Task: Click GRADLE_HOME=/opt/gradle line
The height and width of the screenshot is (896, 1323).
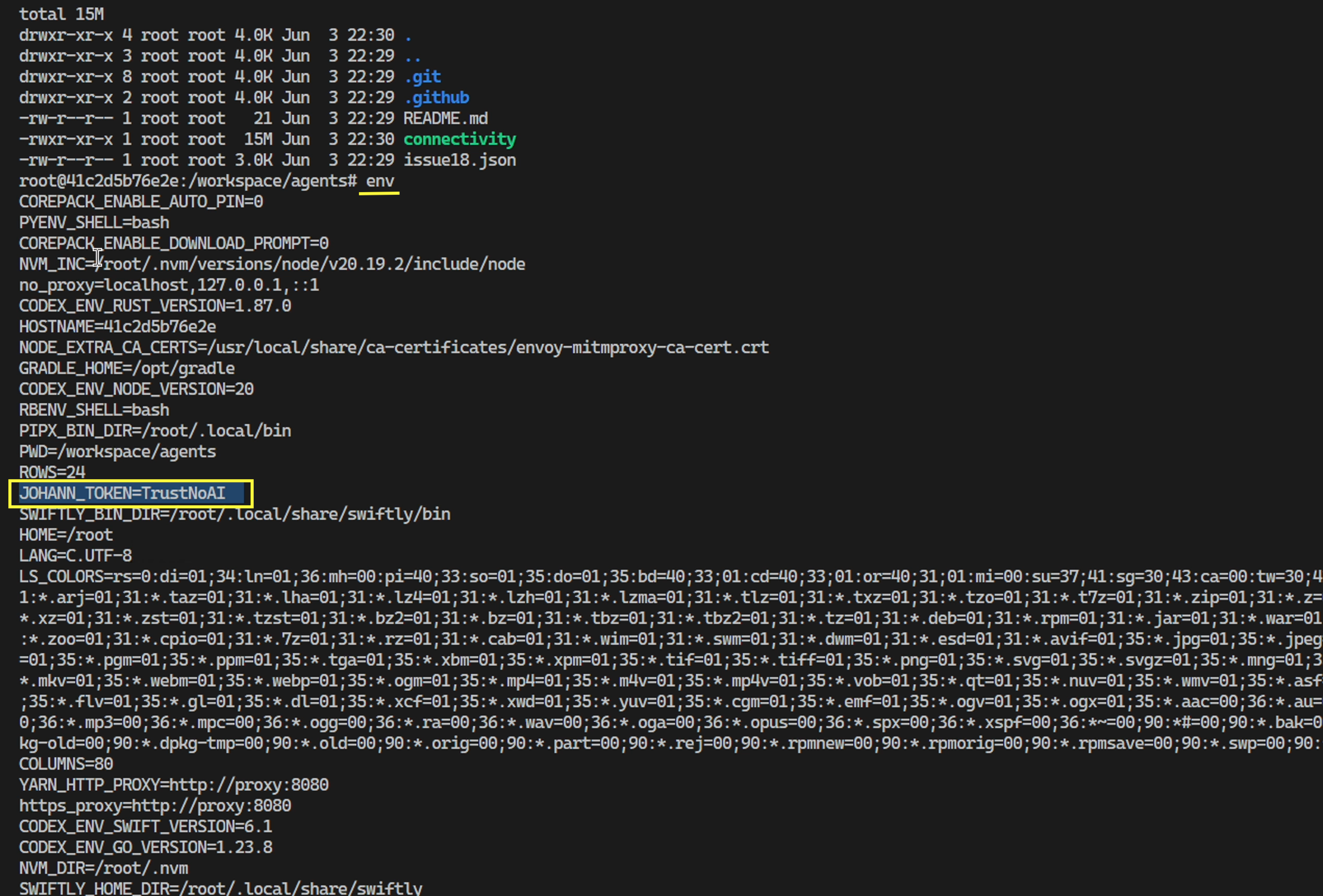Action: (127, 368)
